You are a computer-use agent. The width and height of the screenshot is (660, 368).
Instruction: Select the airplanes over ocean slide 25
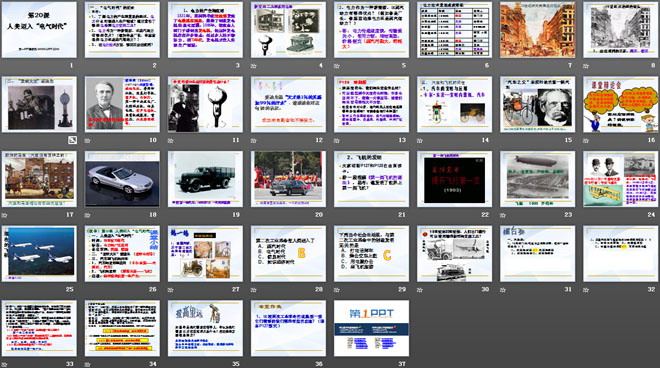pyautogui.click(x=39, y=253)
